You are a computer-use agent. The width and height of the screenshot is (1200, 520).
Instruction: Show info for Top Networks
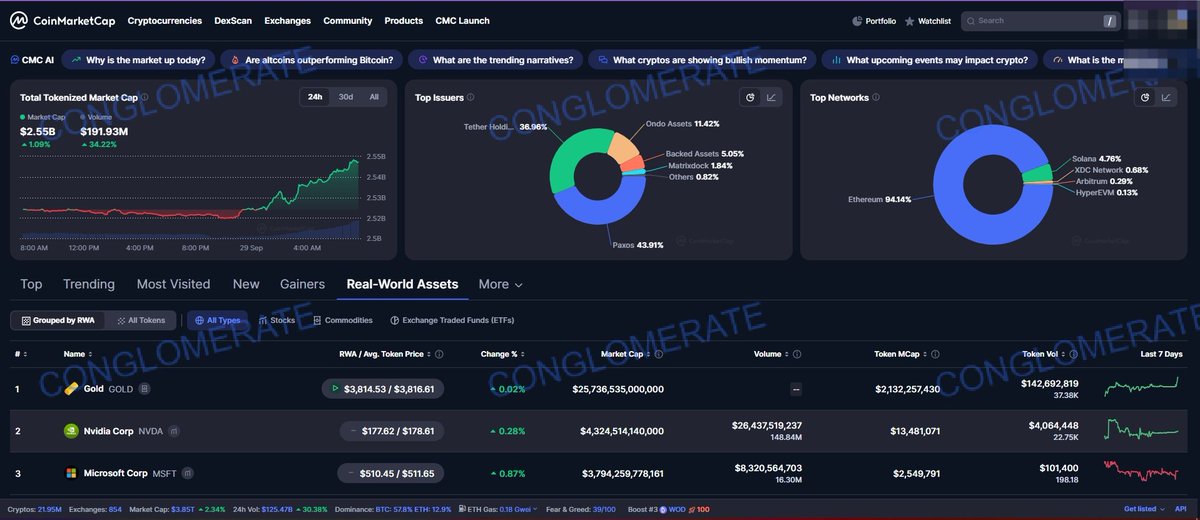tap(877, 98)
